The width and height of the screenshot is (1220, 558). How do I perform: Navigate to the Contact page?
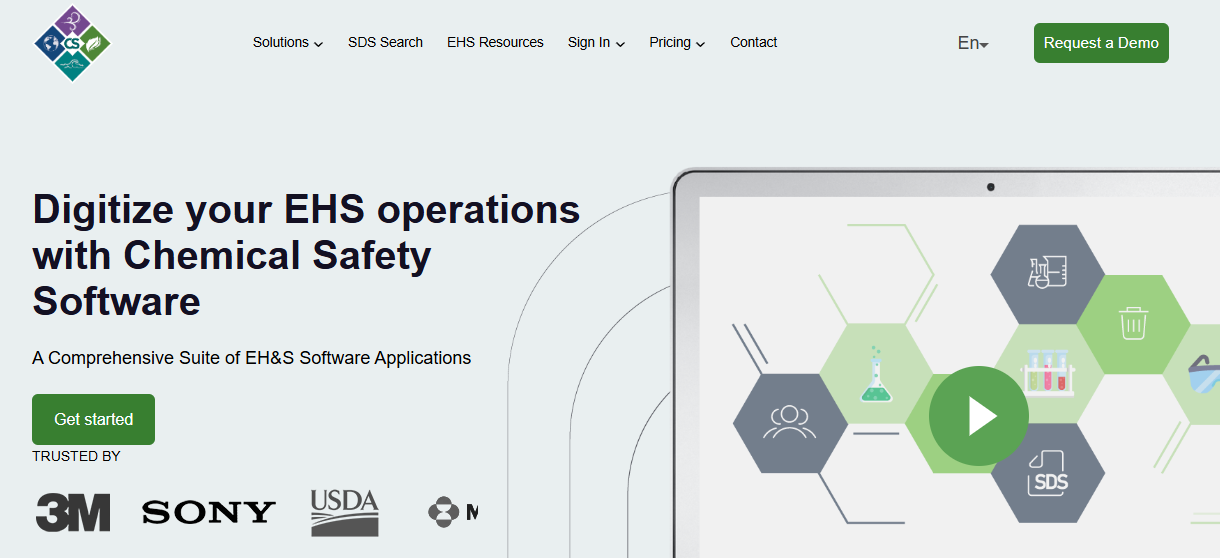(x=753, y=43)
